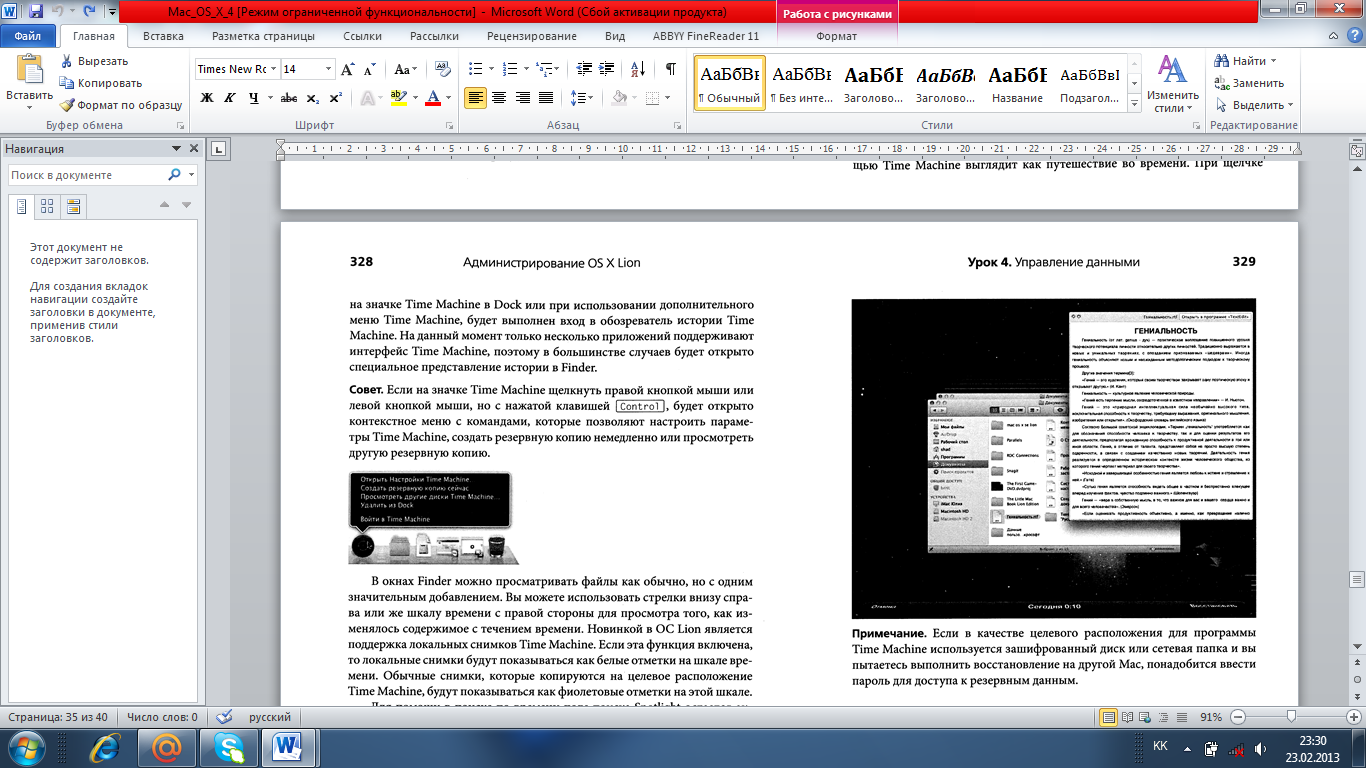Apply yellow text highlight color
1366x768 pixels.
tap(398, 98)
